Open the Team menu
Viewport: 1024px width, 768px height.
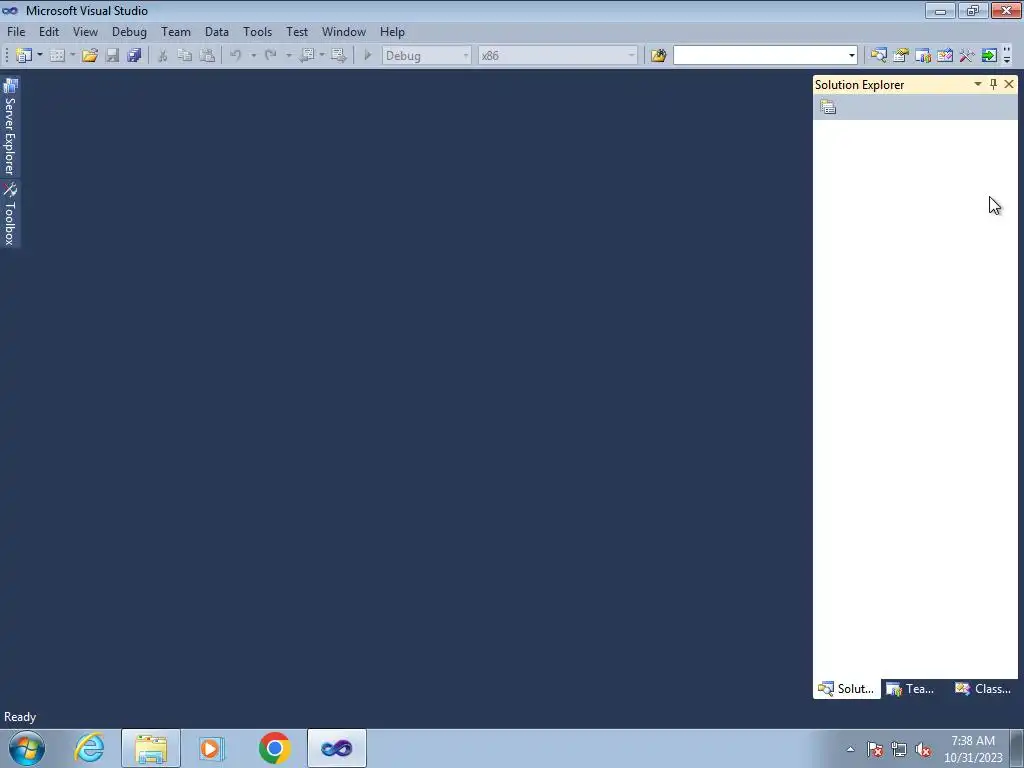176,31
